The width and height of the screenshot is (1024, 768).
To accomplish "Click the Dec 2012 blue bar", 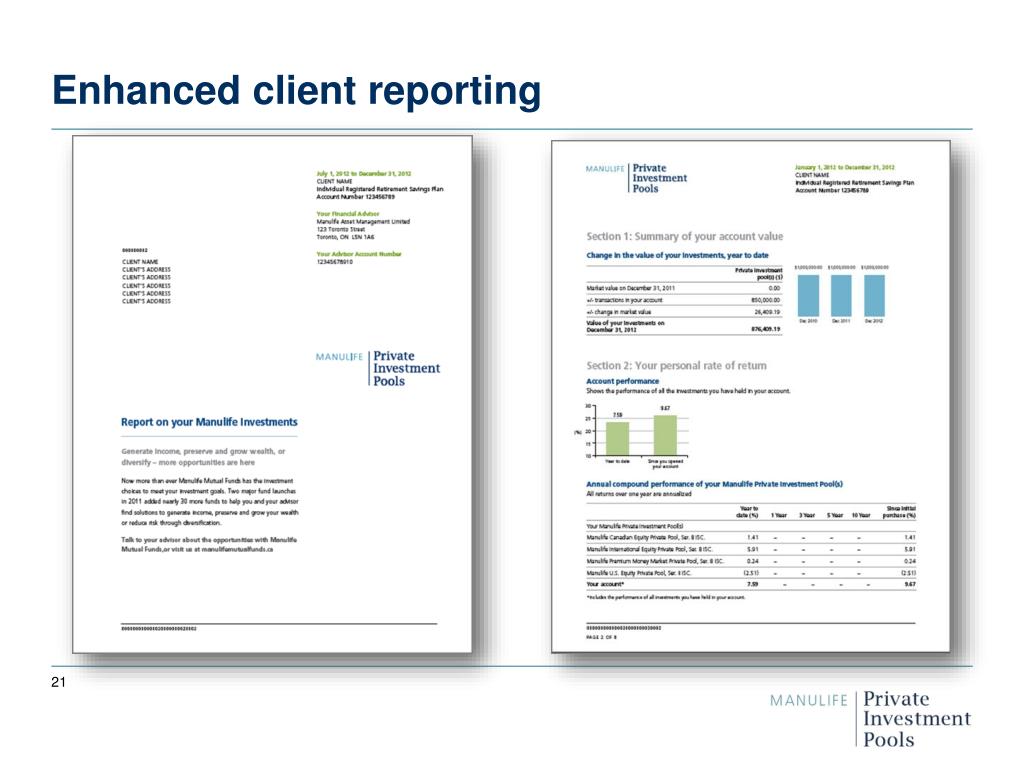I will click(874, 296).
